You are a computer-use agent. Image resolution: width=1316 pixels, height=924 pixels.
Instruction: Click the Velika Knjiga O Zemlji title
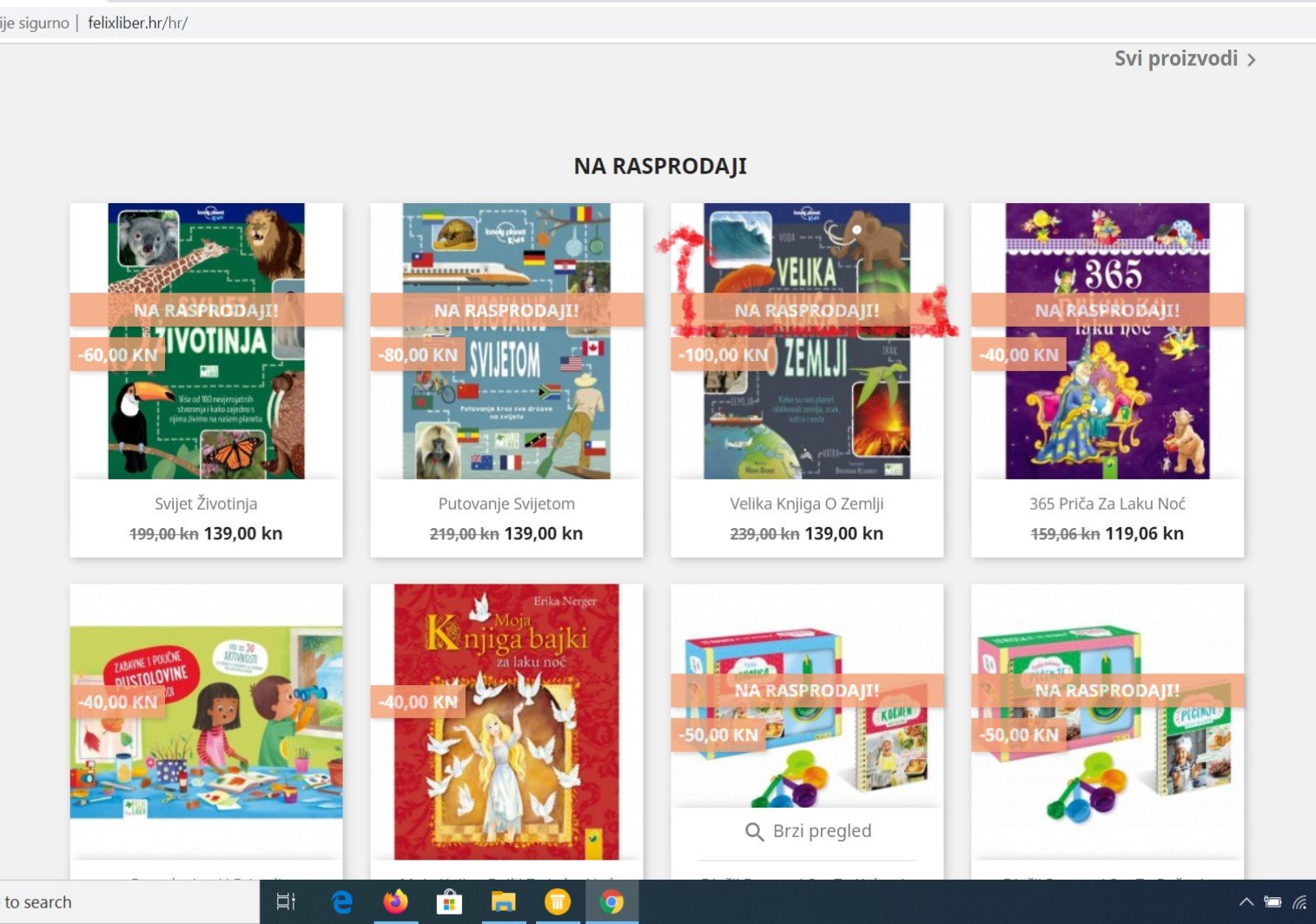[807, 504]
